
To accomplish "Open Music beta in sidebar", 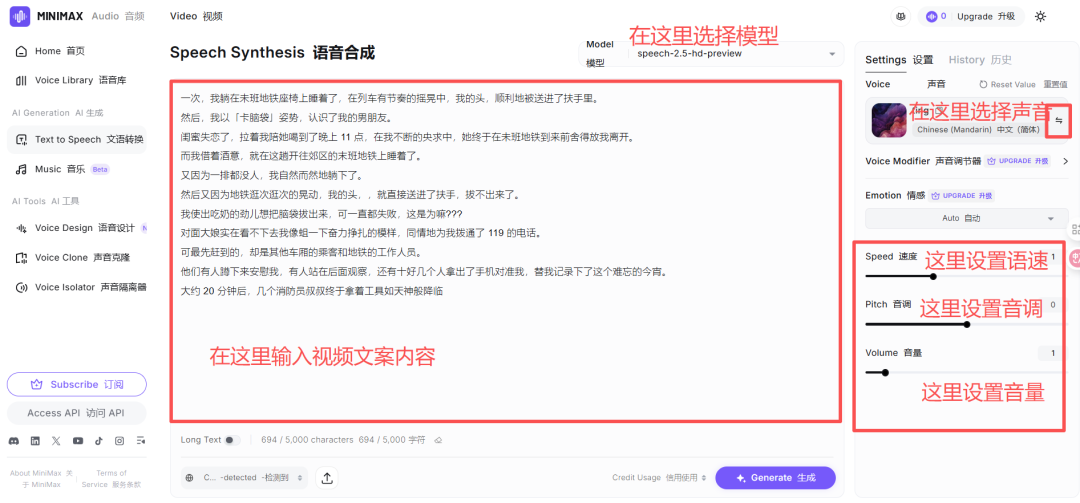I will click(76, 169).
